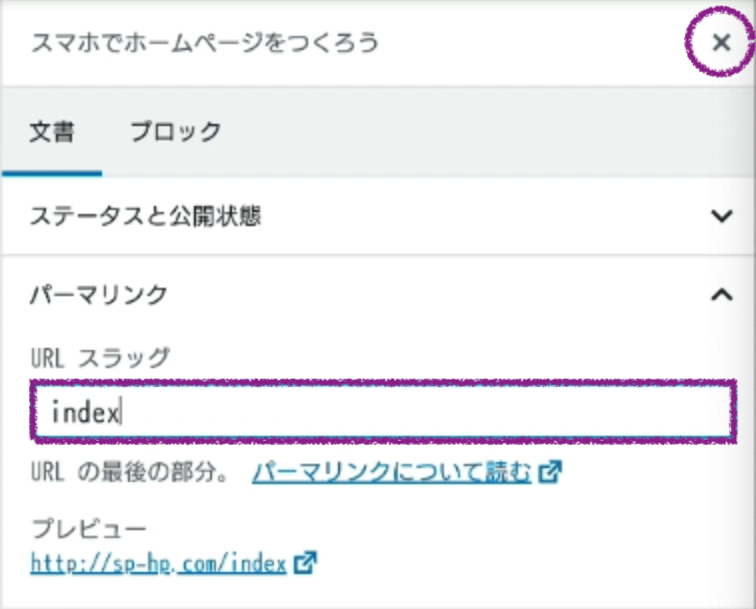Click external-link icon beside パーマリンクについて読む
The image size is (756, 609).
(x=549, y=472)
